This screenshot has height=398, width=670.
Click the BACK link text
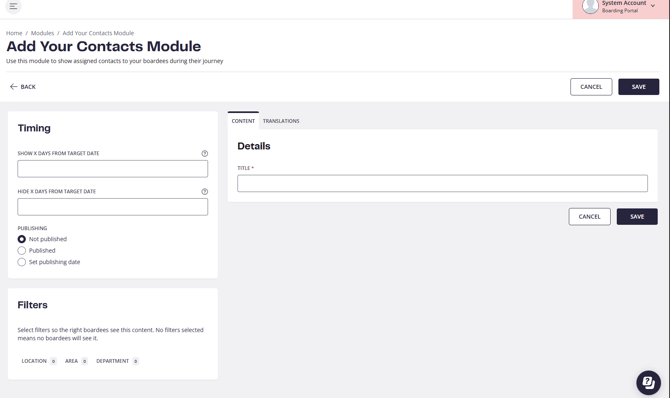(x=28, y=87)
